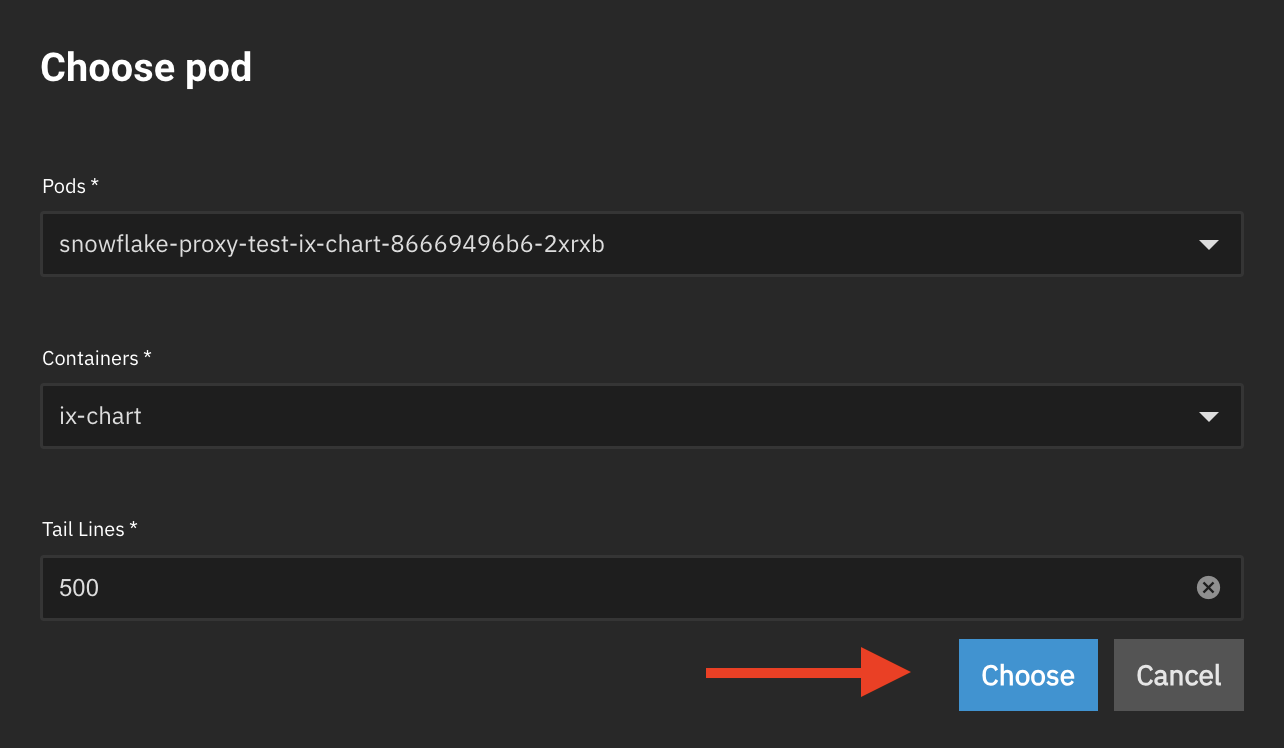Select the snowflake-proxy-test-ix-chart pod name text
The image size is (1284, 748).
click(x=332, y=244)
